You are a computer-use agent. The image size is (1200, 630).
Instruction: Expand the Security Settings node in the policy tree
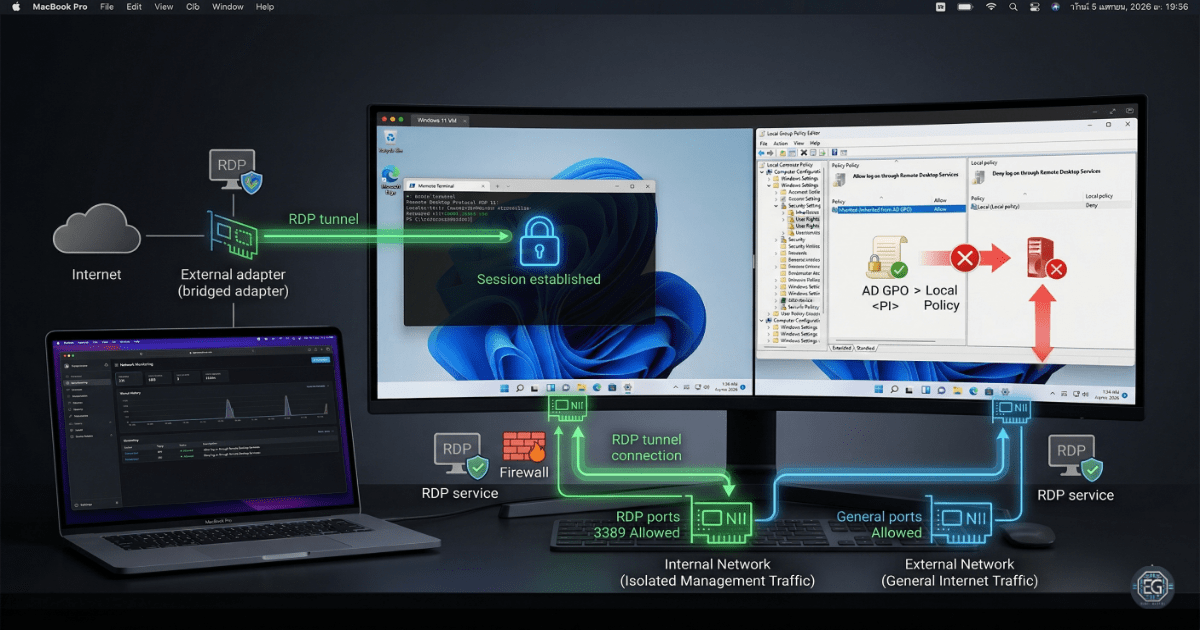click(x=776, y=206)
